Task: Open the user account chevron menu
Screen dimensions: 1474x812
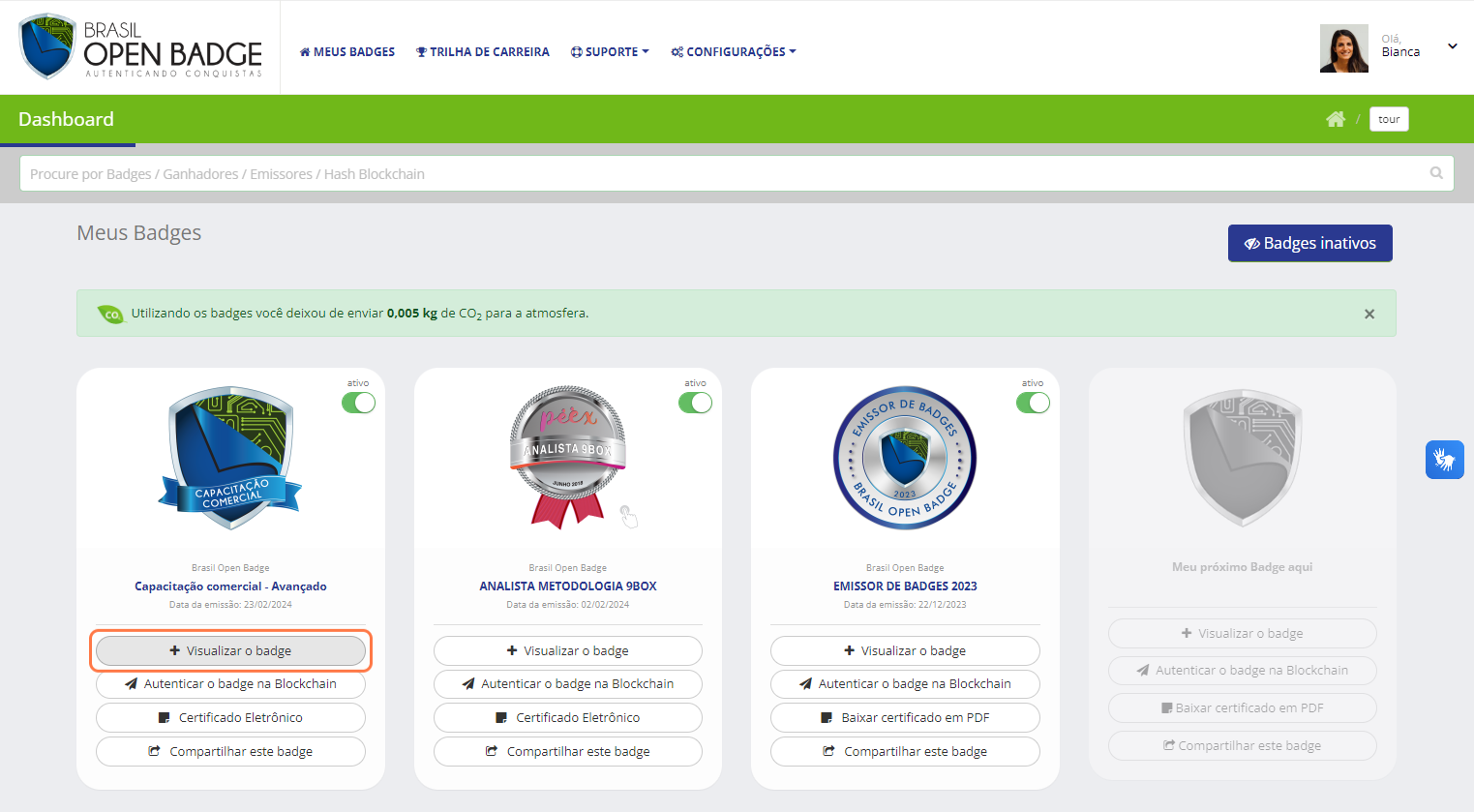Action: point(1452,46)
